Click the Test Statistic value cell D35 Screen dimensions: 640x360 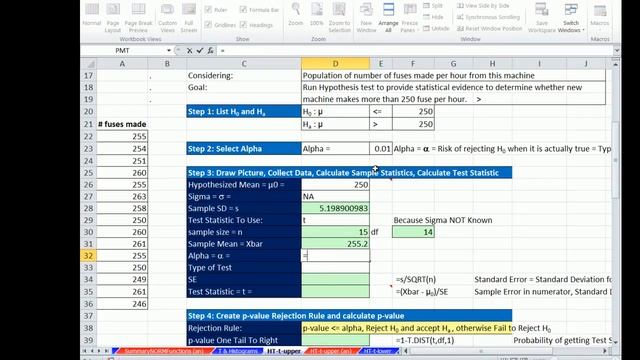tap(335, 292)
